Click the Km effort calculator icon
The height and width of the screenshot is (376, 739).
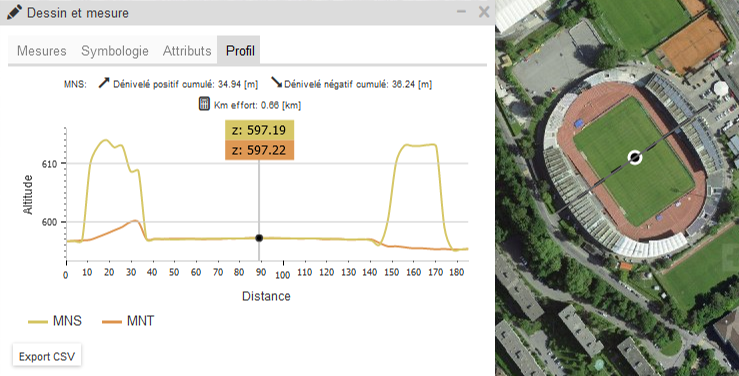point(204,104)
